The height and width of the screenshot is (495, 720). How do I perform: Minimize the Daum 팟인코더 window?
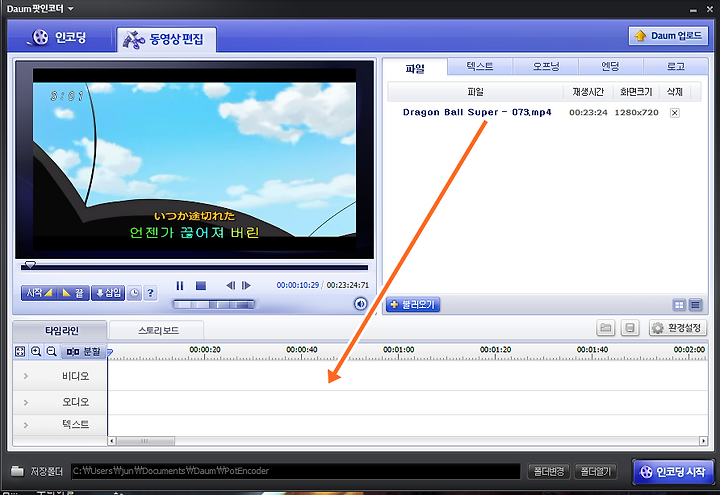point(693,10)
